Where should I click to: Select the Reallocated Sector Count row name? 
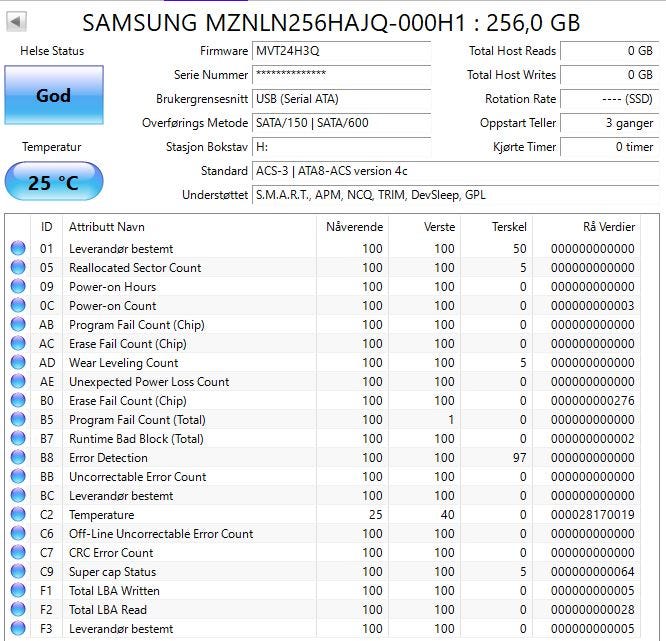pyautogui.click(x=135, y=267)
